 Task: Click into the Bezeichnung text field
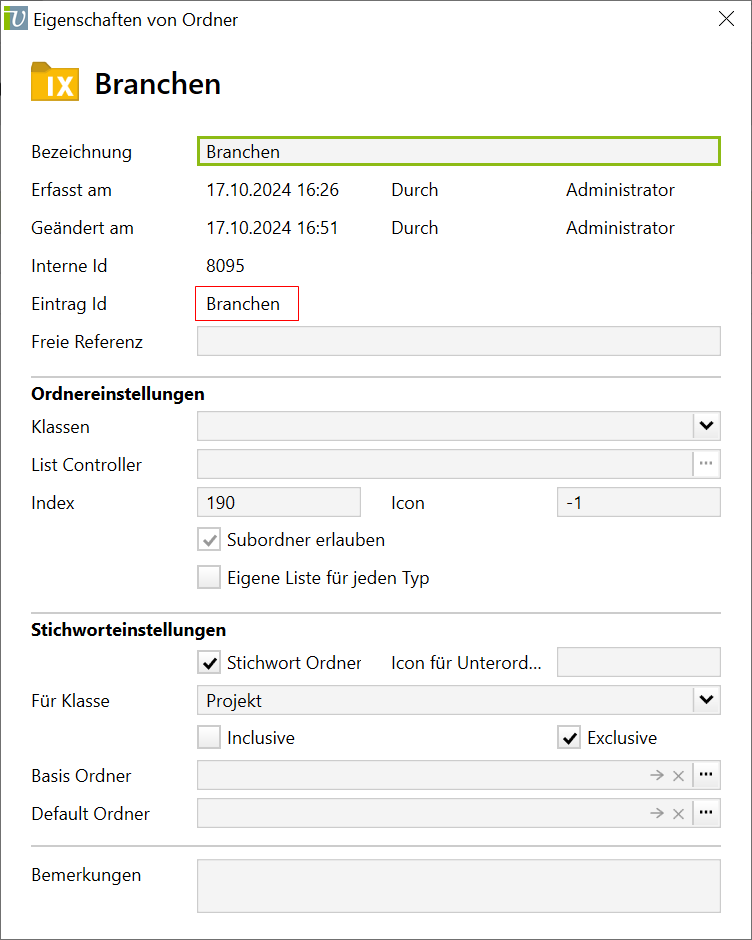pos(458,151)
